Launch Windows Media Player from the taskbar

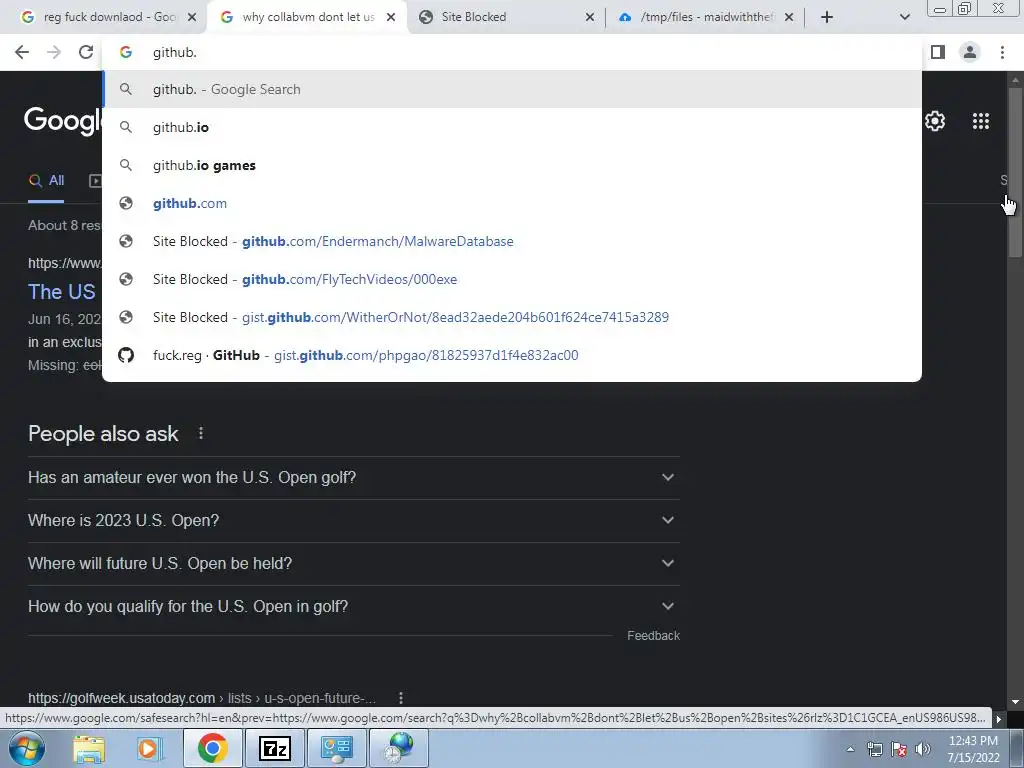point(149,748)
